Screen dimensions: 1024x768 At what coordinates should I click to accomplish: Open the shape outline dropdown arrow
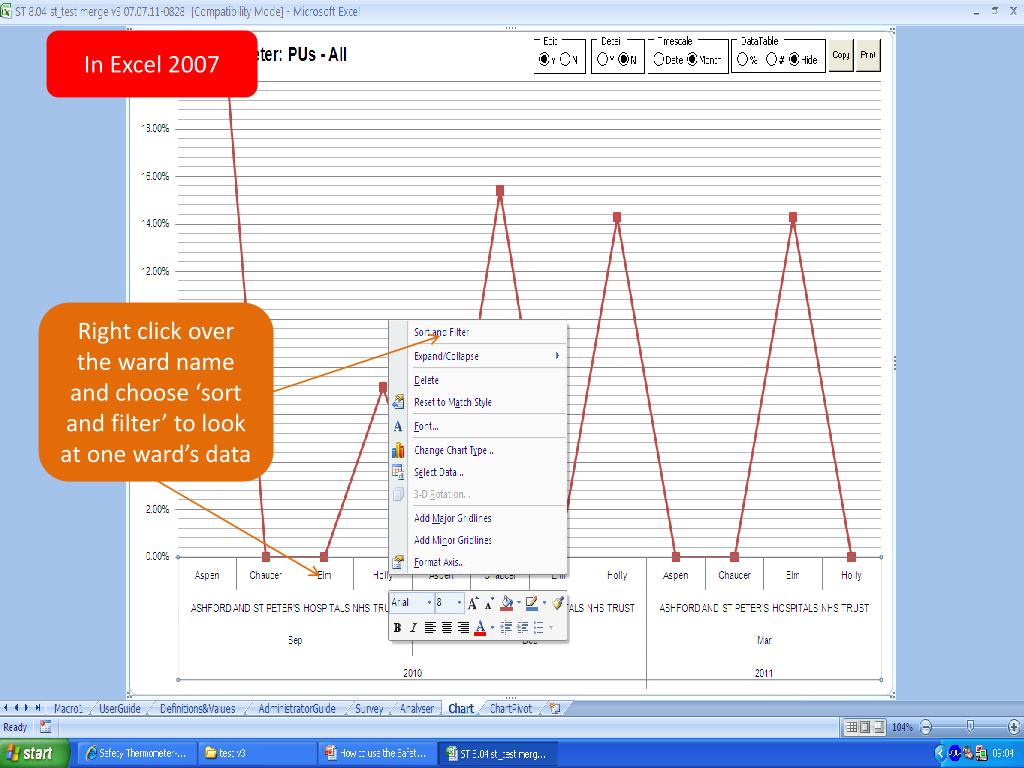point(544,603)
